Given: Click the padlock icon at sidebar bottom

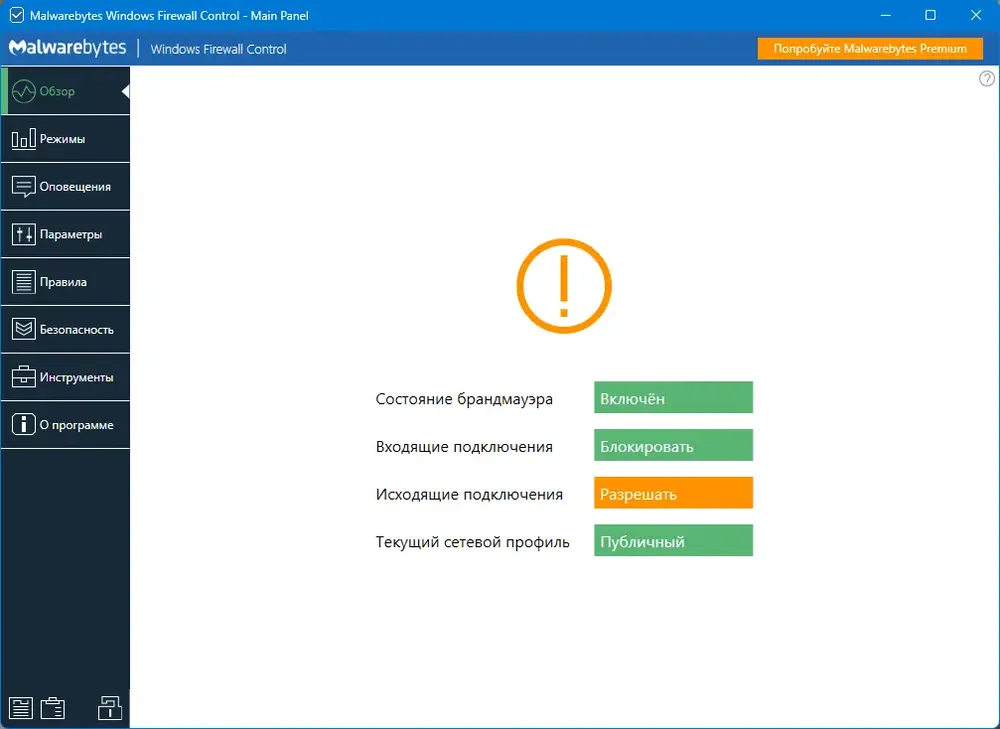Looking at the screenshot, I should [110, 707].
